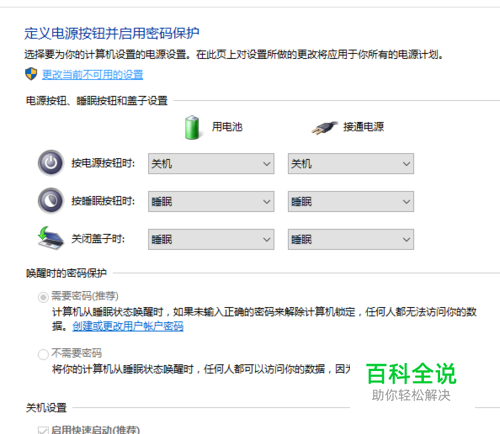500x434 pixels.
Task: Click 唤醒时的密码保护 section title
Action: tap(66, 273)
